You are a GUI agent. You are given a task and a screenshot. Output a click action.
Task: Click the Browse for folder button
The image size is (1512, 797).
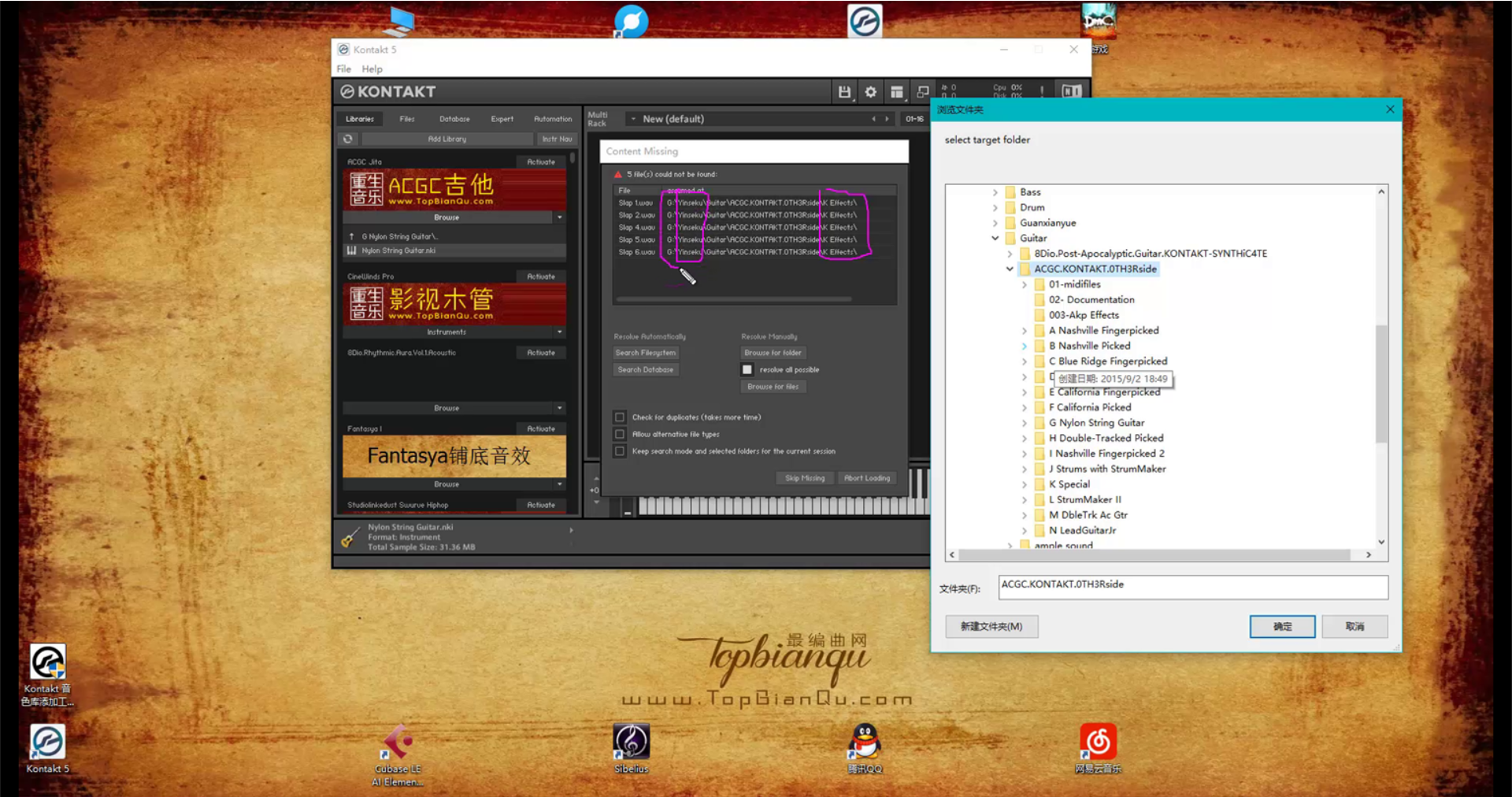[x=773, y=353]
